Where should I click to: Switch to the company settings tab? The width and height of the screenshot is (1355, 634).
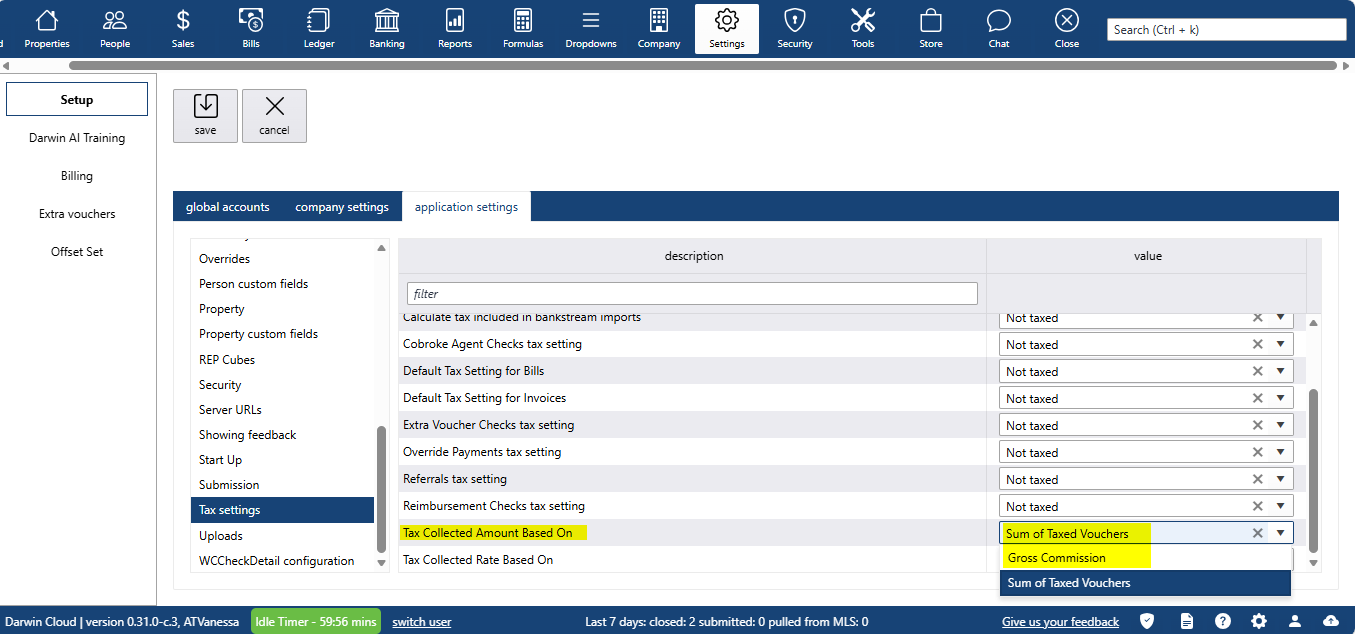342,207
